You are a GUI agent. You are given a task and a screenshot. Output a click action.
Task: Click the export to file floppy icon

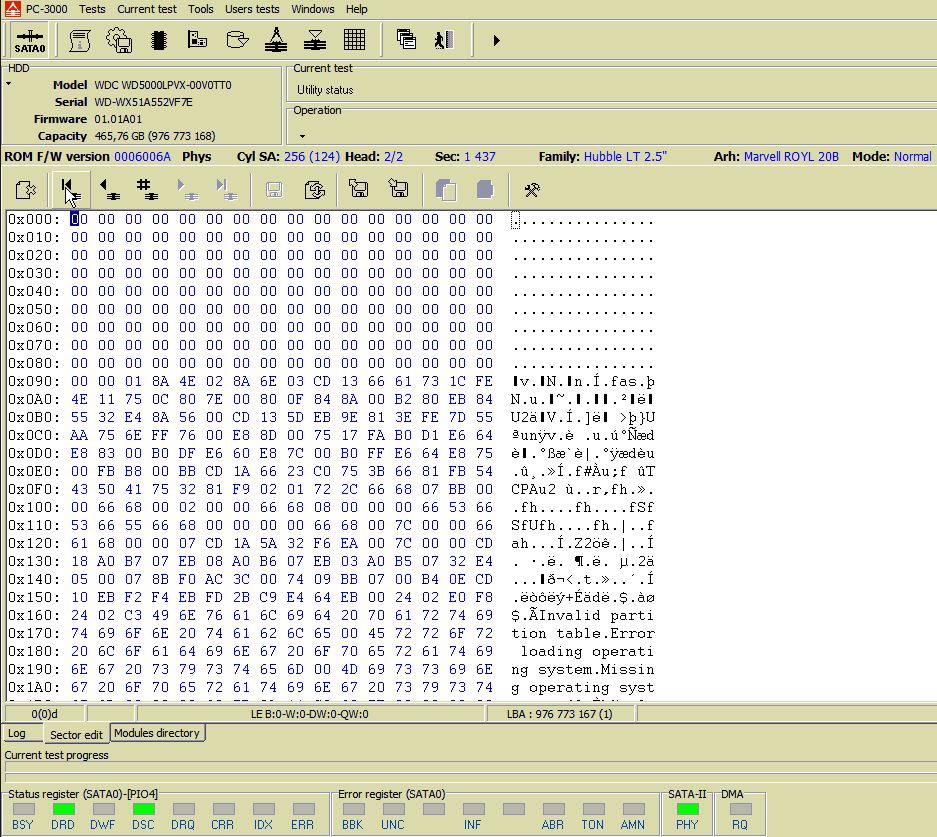click(358, 189)
